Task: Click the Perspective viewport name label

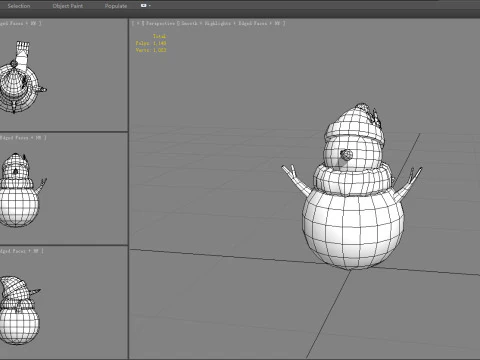Action: (160, 23)
